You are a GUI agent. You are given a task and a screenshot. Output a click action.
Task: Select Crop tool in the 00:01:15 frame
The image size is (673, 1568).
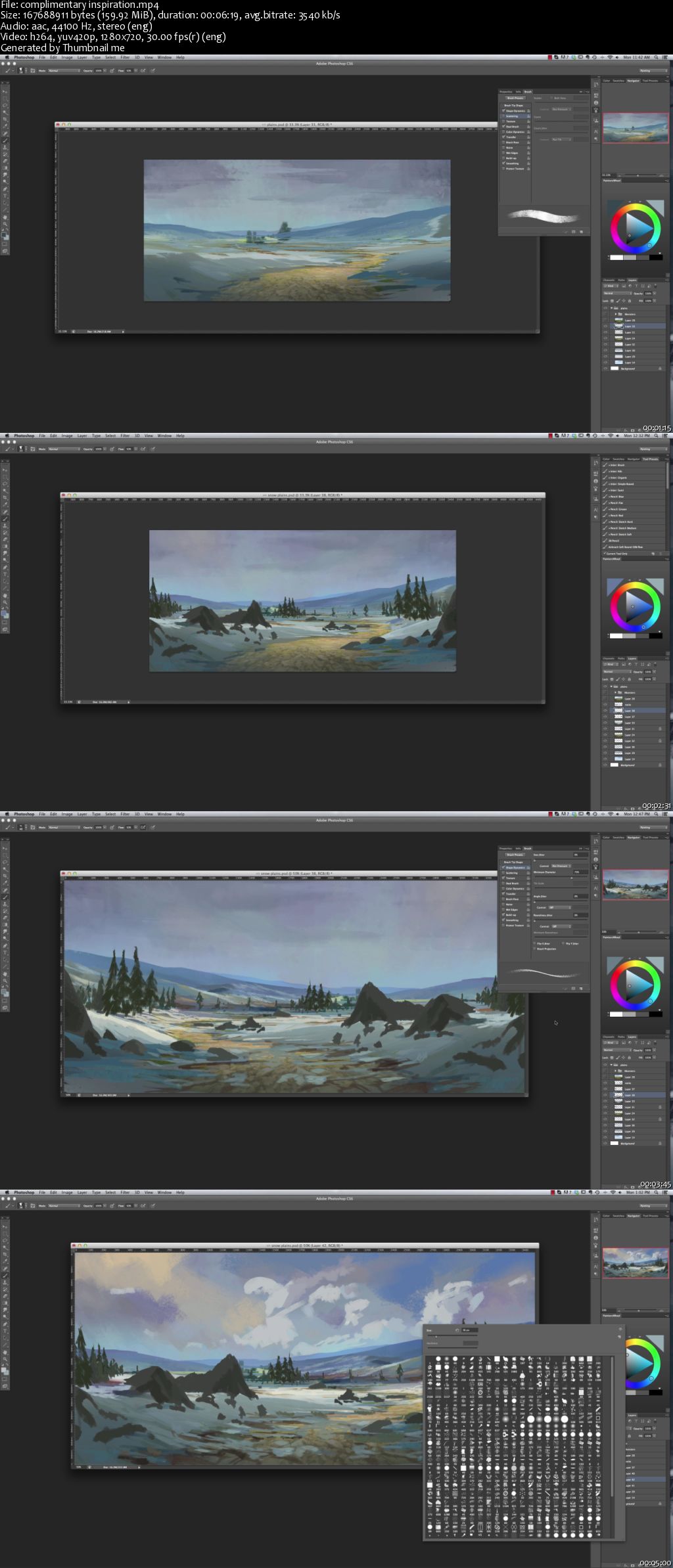pyautogui.click(x=5, y=119)
